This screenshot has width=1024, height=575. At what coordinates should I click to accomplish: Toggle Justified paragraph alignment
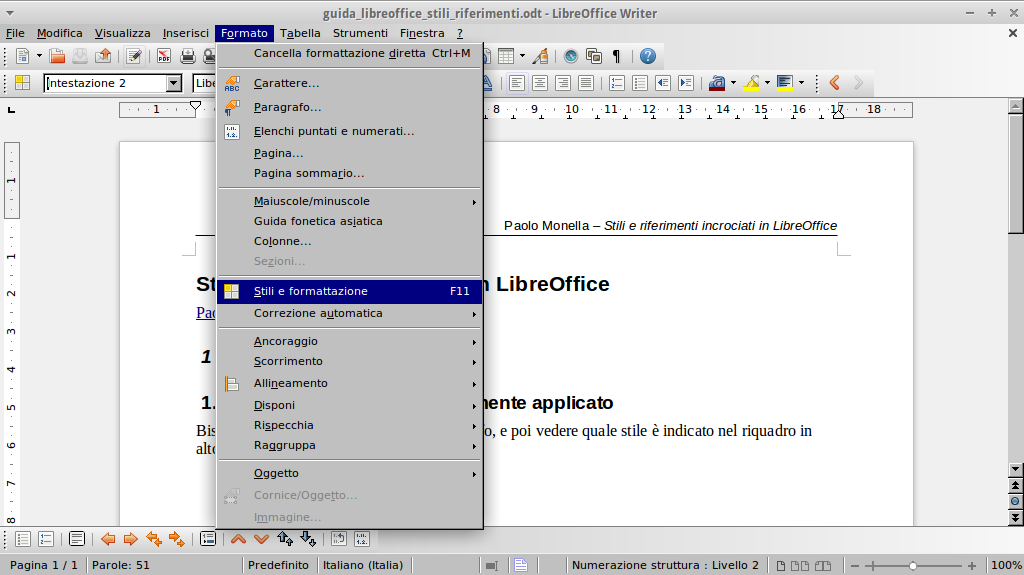pyautogui.click(x=586, y=83)
